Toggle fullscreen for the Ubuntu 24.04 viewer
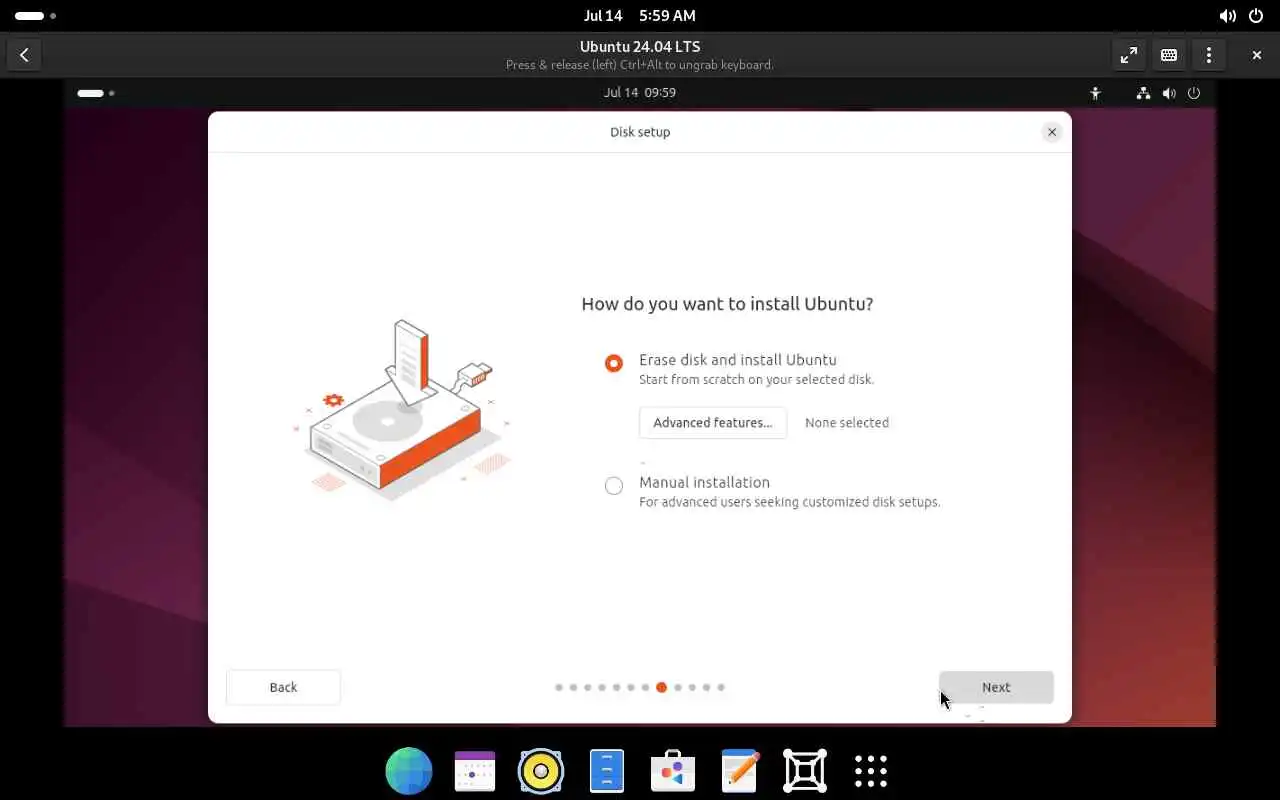This screenshot has width=1280, height=800. point(1129,55)
